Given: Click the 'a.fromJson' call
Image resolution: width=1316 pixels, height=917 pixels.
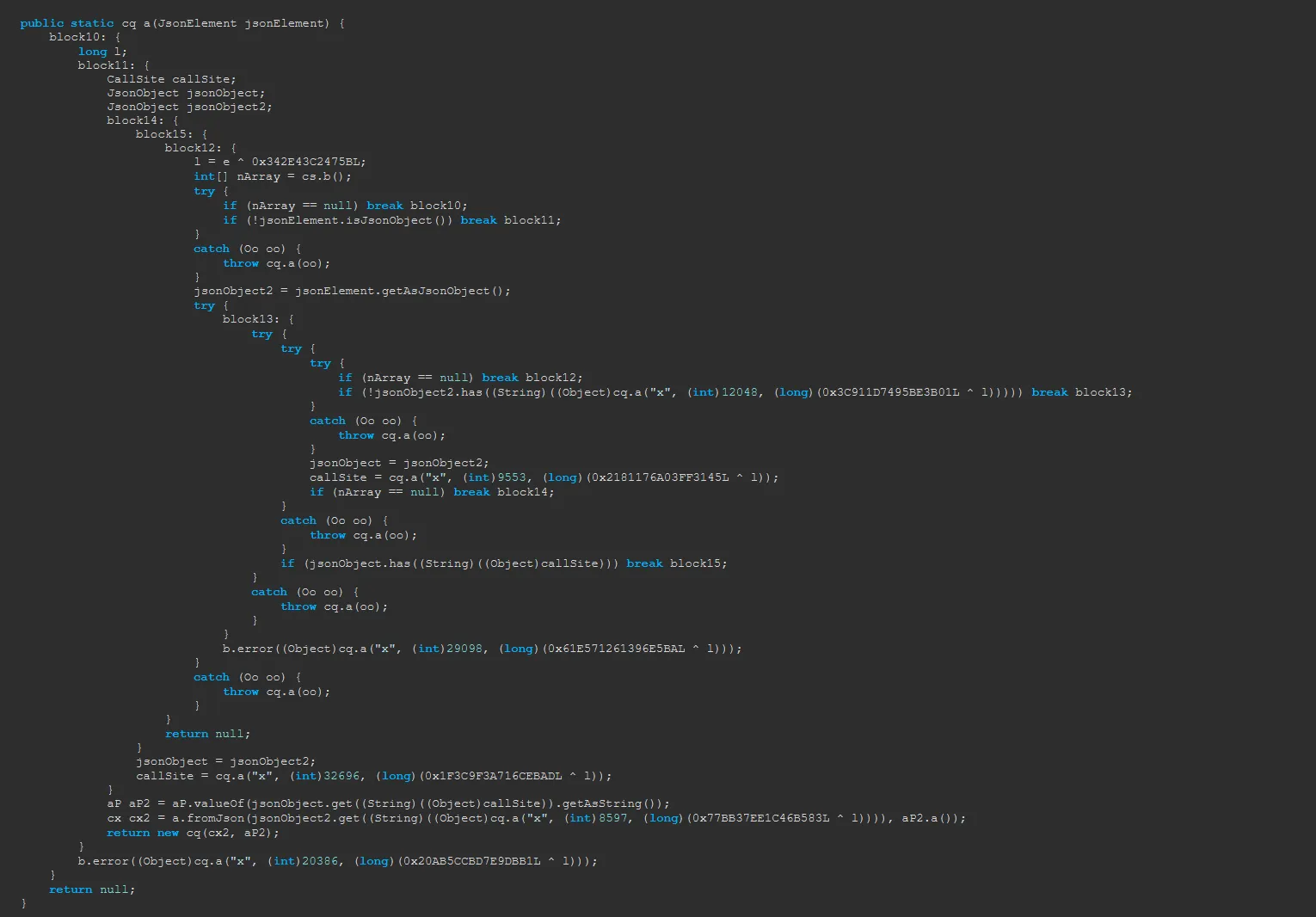Looking at the screenshot, I should [x=207, y=818].
